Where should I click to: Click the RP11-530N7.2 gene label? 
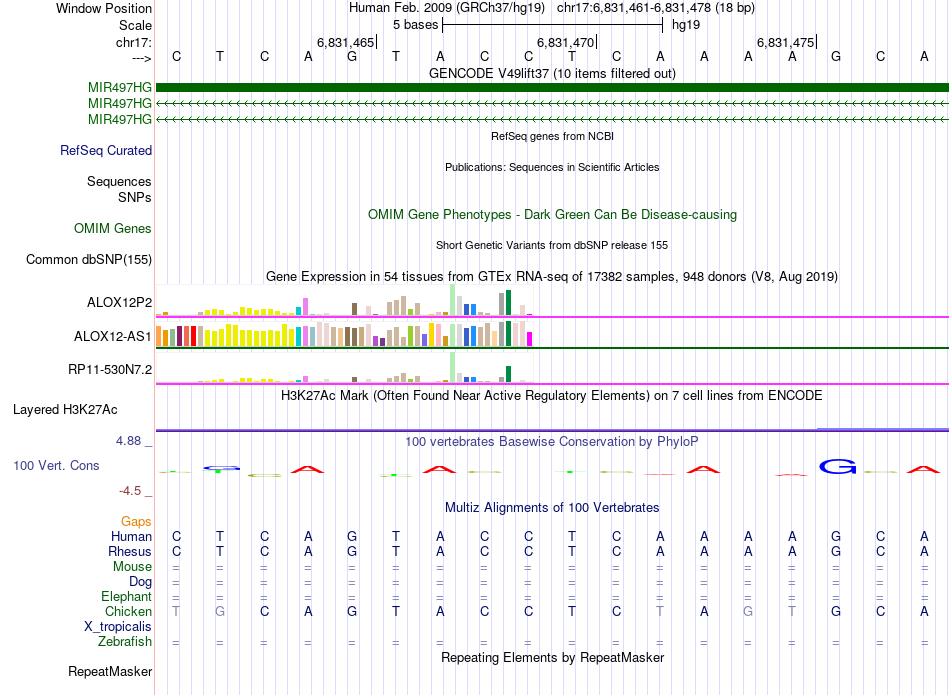(x=110, y=370)
